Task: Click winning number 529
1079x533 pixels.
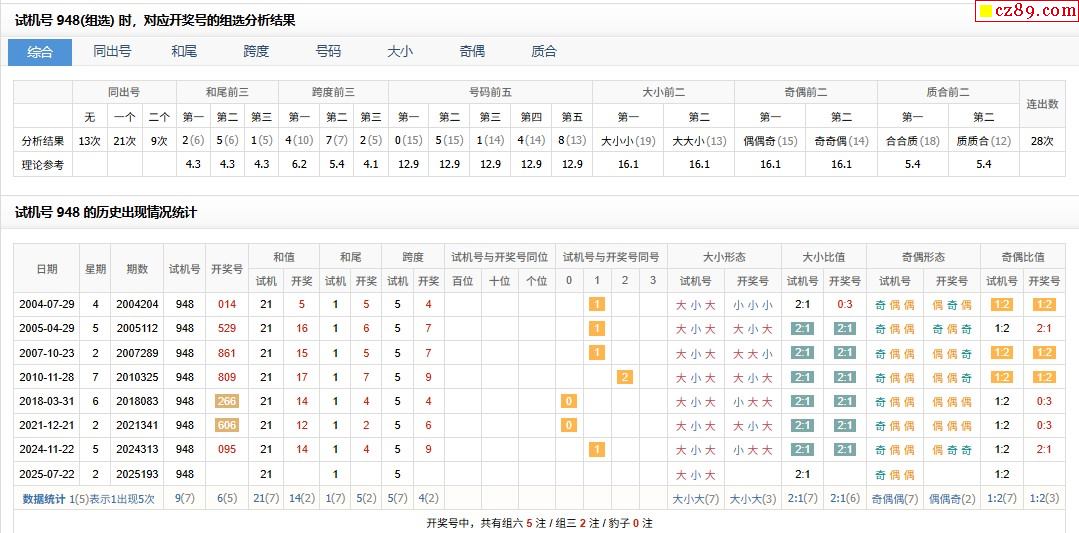Action: click(x=226, y=329)
